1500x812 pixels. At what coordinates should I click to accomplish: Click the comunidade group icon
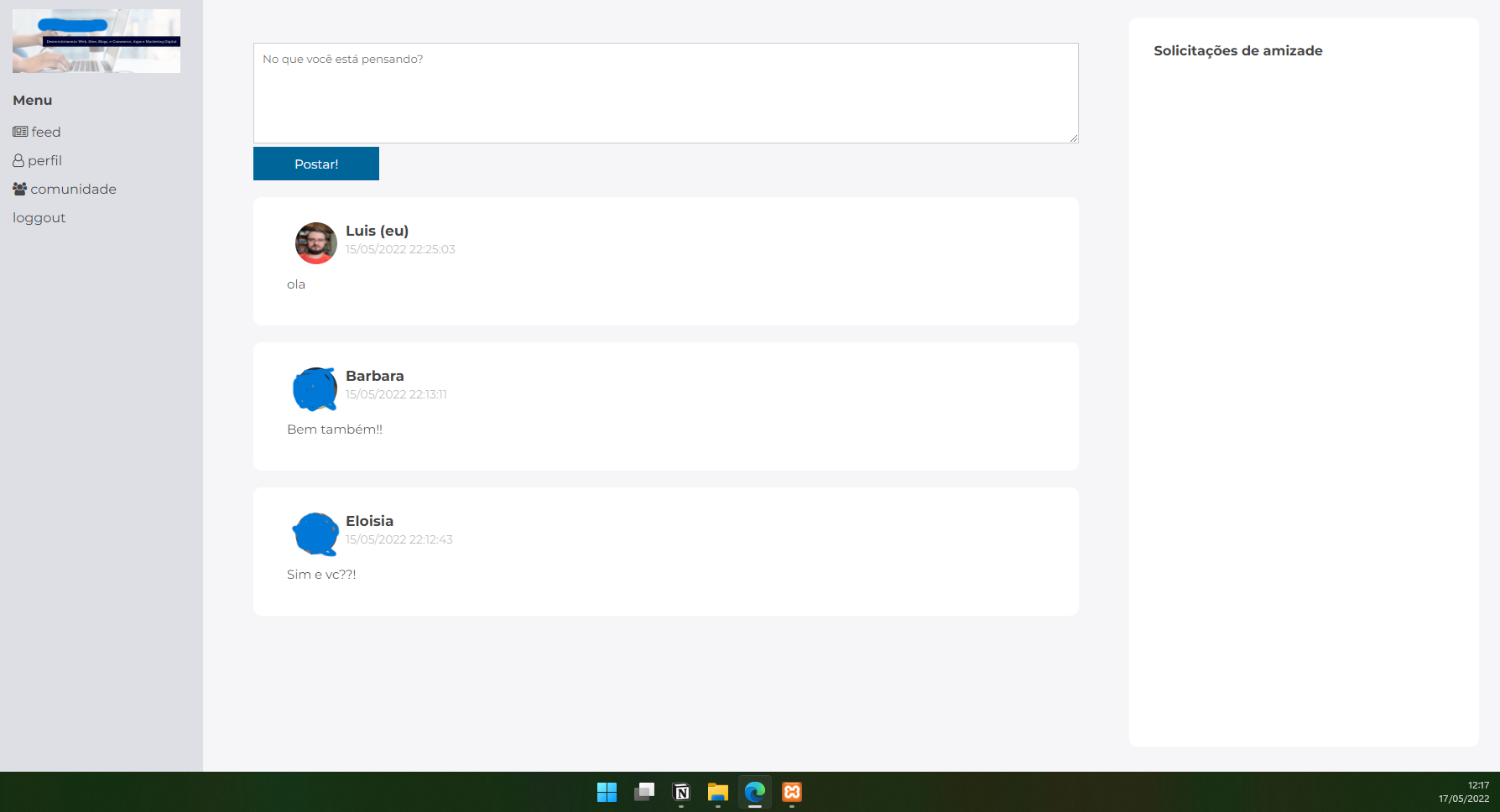[20, 189]
